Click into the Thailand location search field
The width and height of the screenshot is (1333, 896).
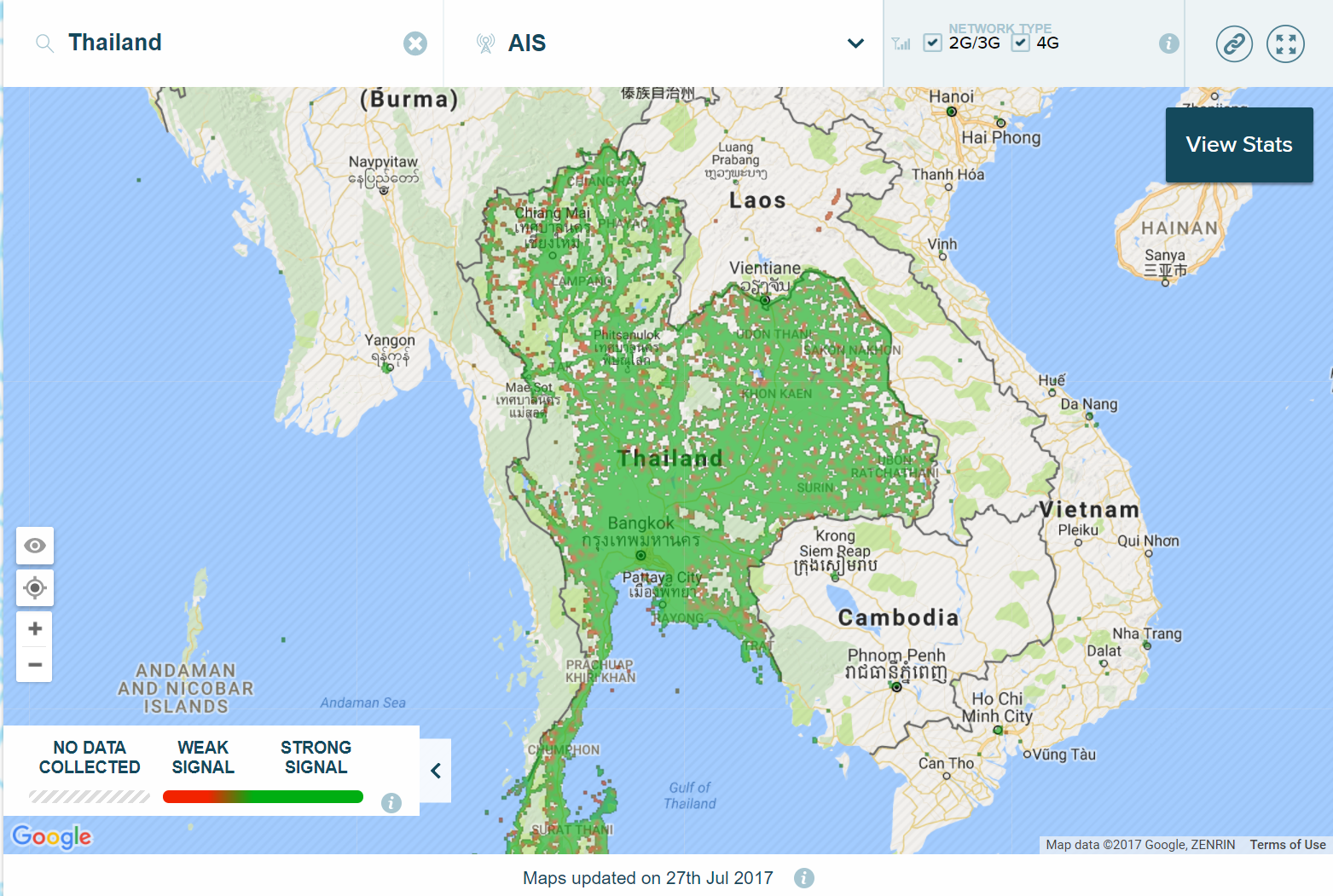(x=223, y=43)
